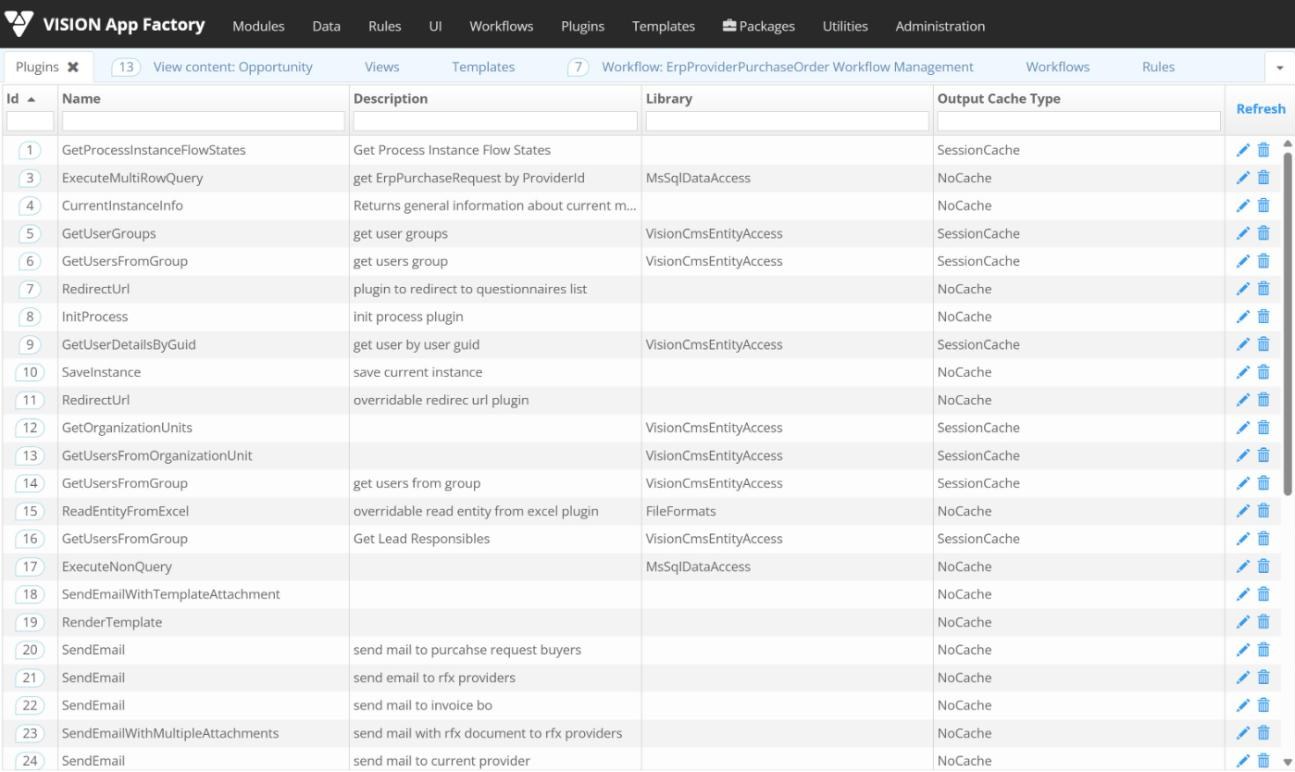Image resolution: width=1295 pixels, height=772 pixels.
Task: Delete the RenderTemplate plugin row
Action: (x=1263, y=622)
